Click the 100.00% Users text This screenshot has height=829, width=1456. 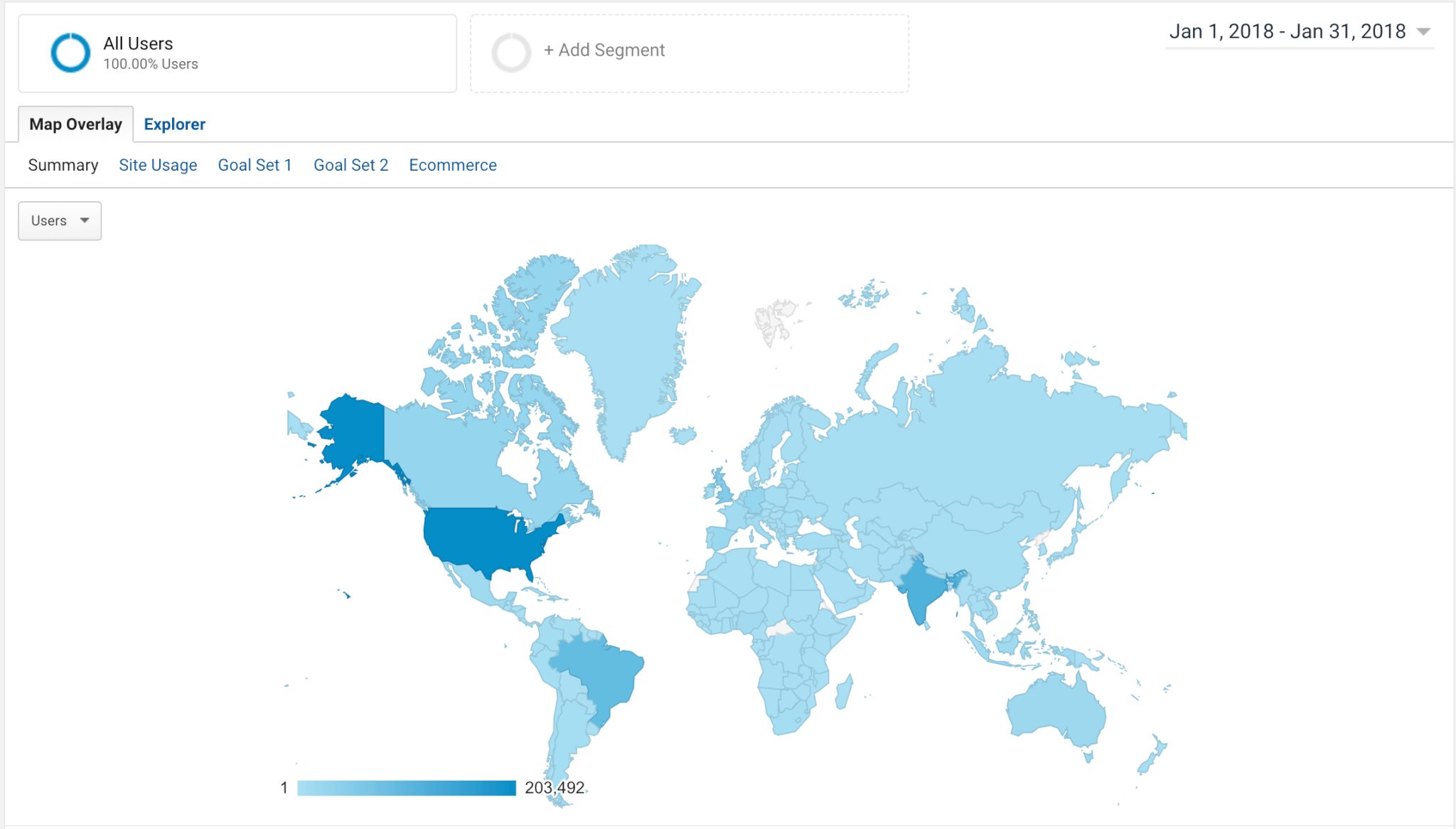point(151,64)
